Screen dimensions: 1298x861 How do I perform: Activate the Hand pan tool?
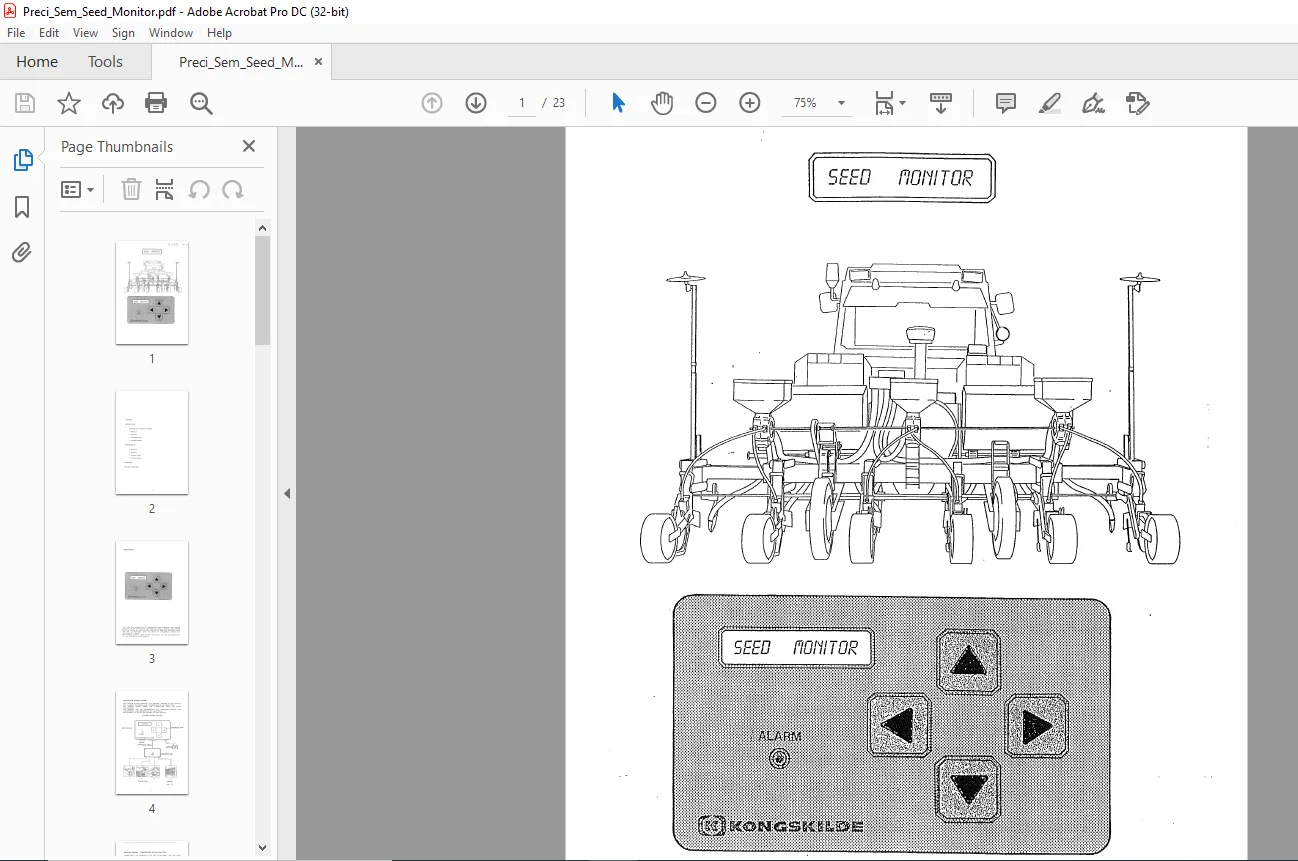pos(662,103)
